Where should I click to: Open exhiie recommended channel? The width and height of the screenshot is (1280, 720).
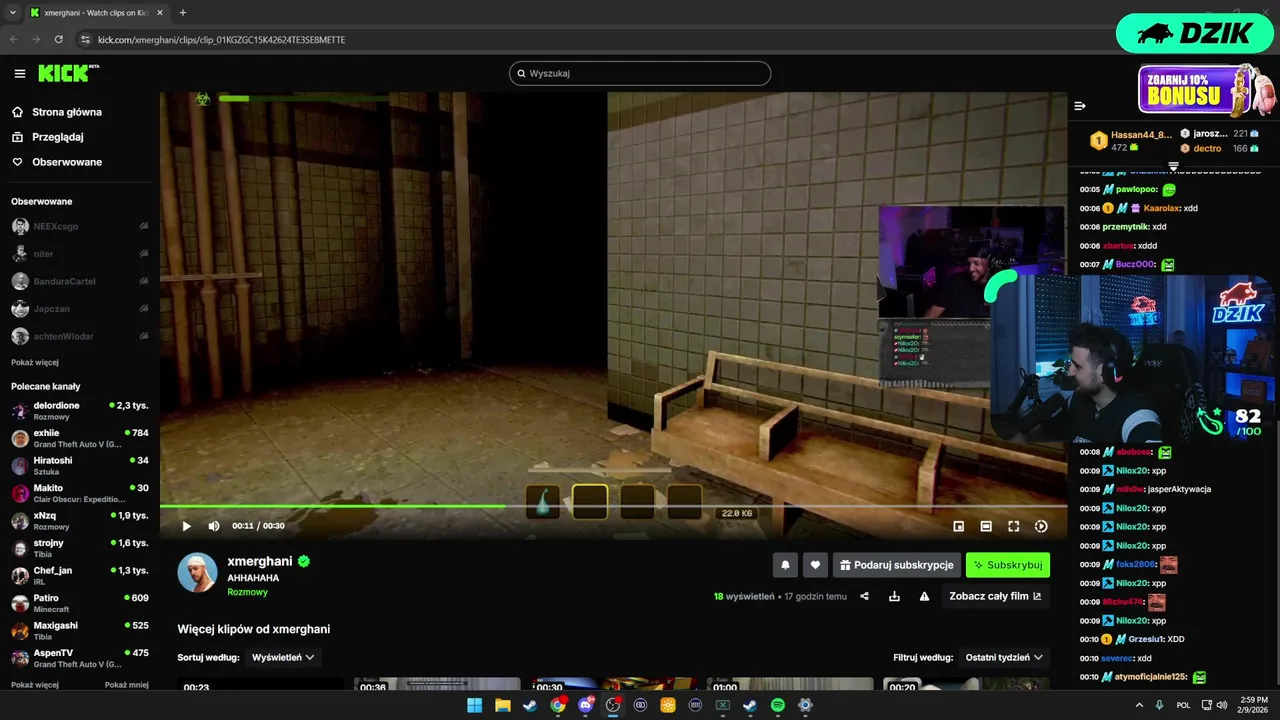80,438
